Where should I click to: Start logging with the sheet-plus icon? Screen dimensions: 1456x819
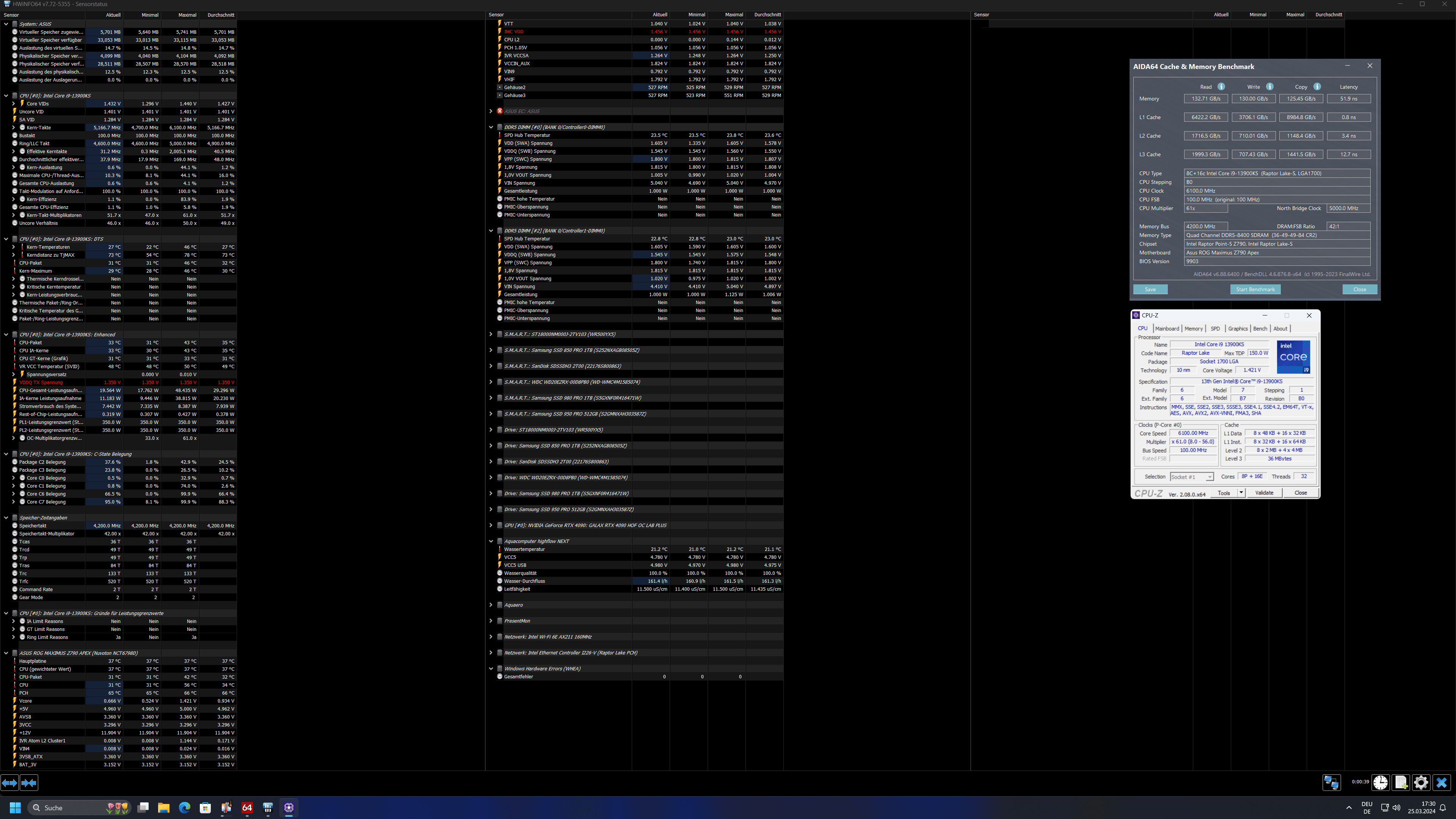[1401, 782]
